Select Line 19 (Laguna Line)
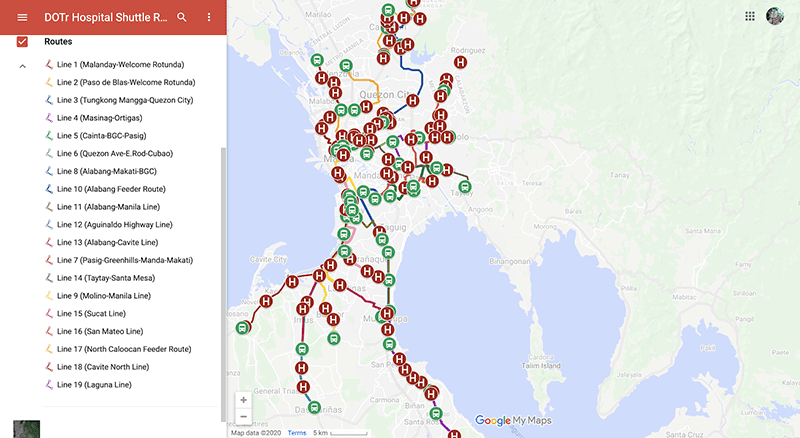 [x=94, y=385]
